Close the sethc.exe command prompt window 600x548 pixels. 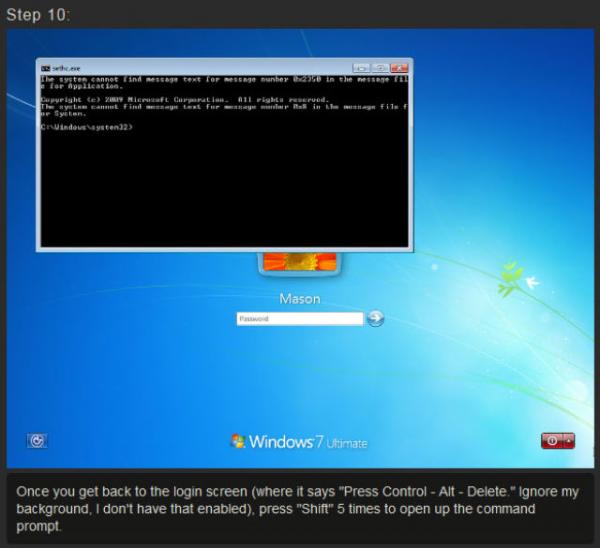click(399, 66)
